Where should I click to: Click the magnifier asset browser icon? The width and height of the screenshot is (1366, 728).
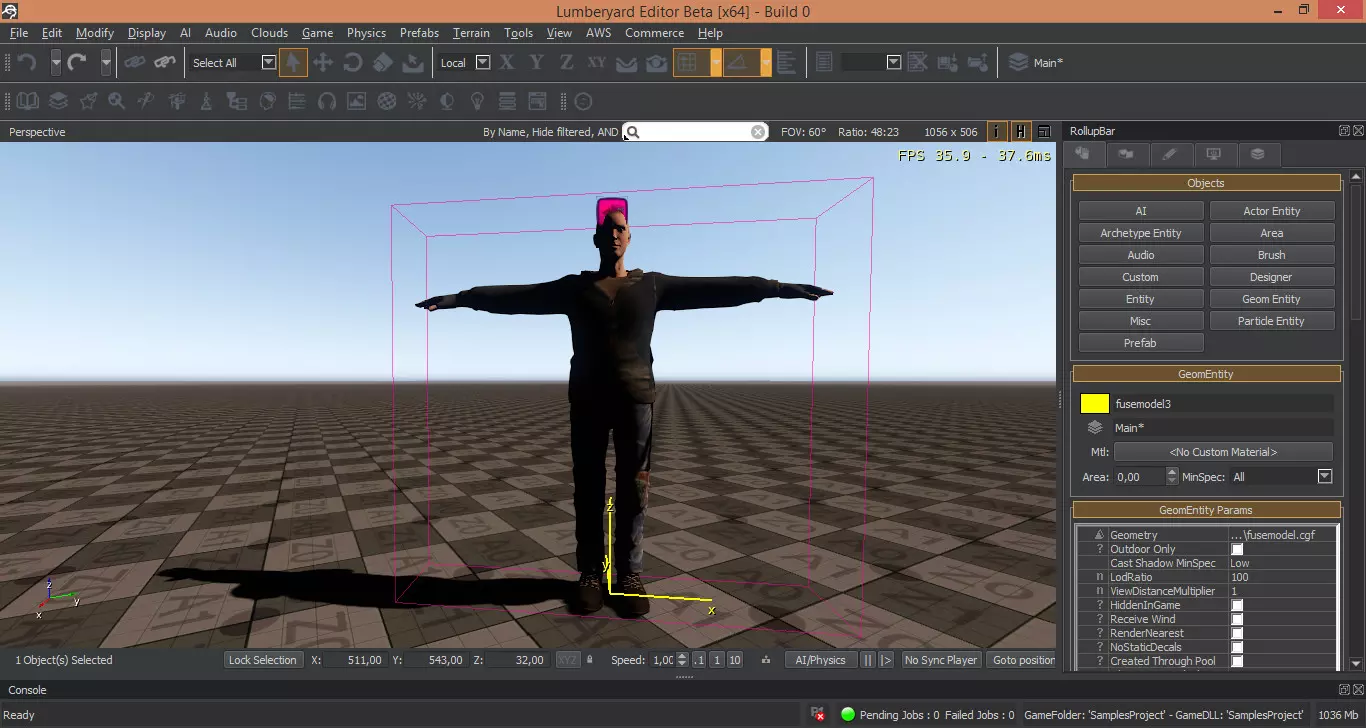[x=117, y=101]
